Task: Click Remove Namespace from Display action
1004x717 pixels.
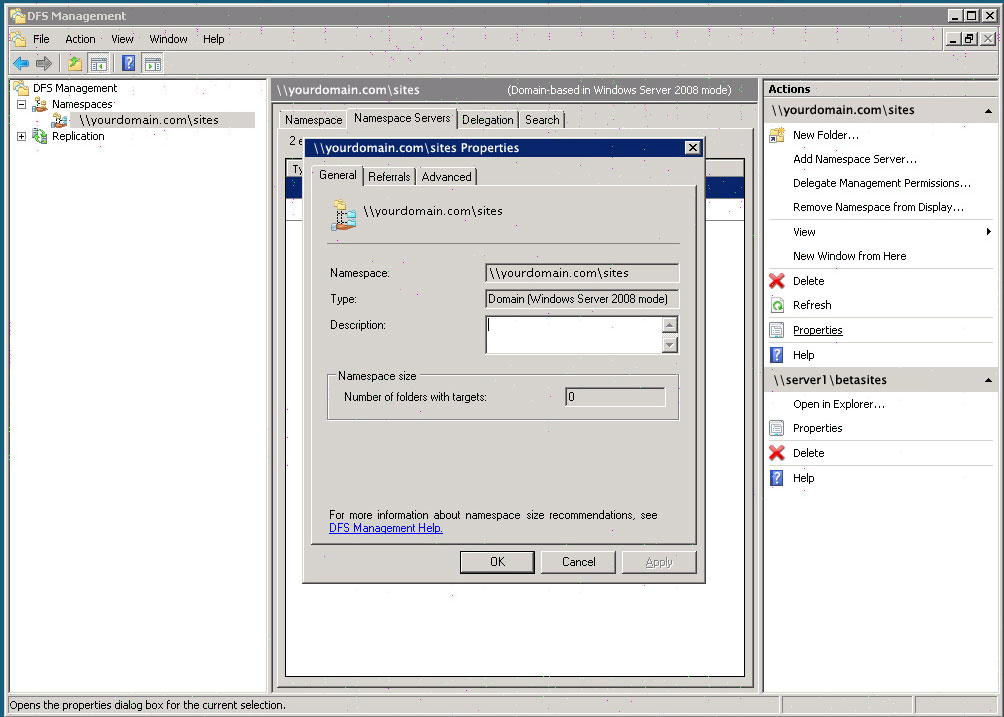Action: (878, 207)
